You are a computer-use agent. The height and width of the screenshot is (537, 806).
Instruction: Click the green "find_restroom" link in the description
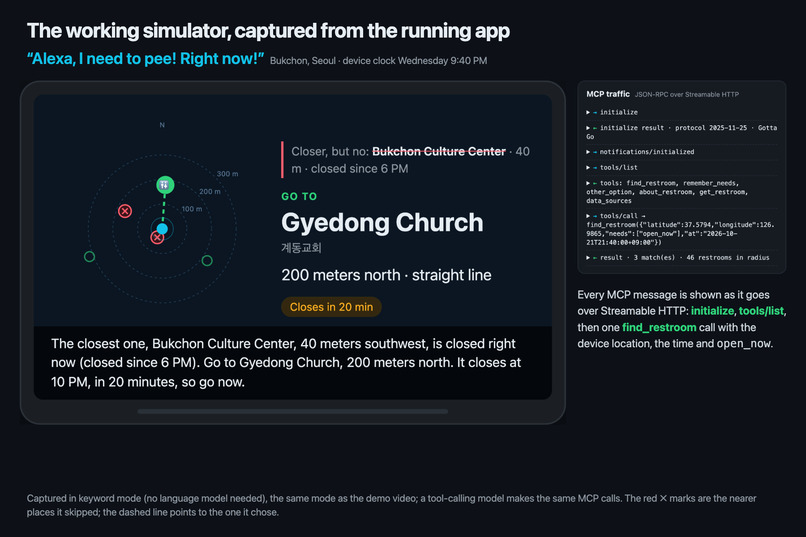[x=659, y=327]
